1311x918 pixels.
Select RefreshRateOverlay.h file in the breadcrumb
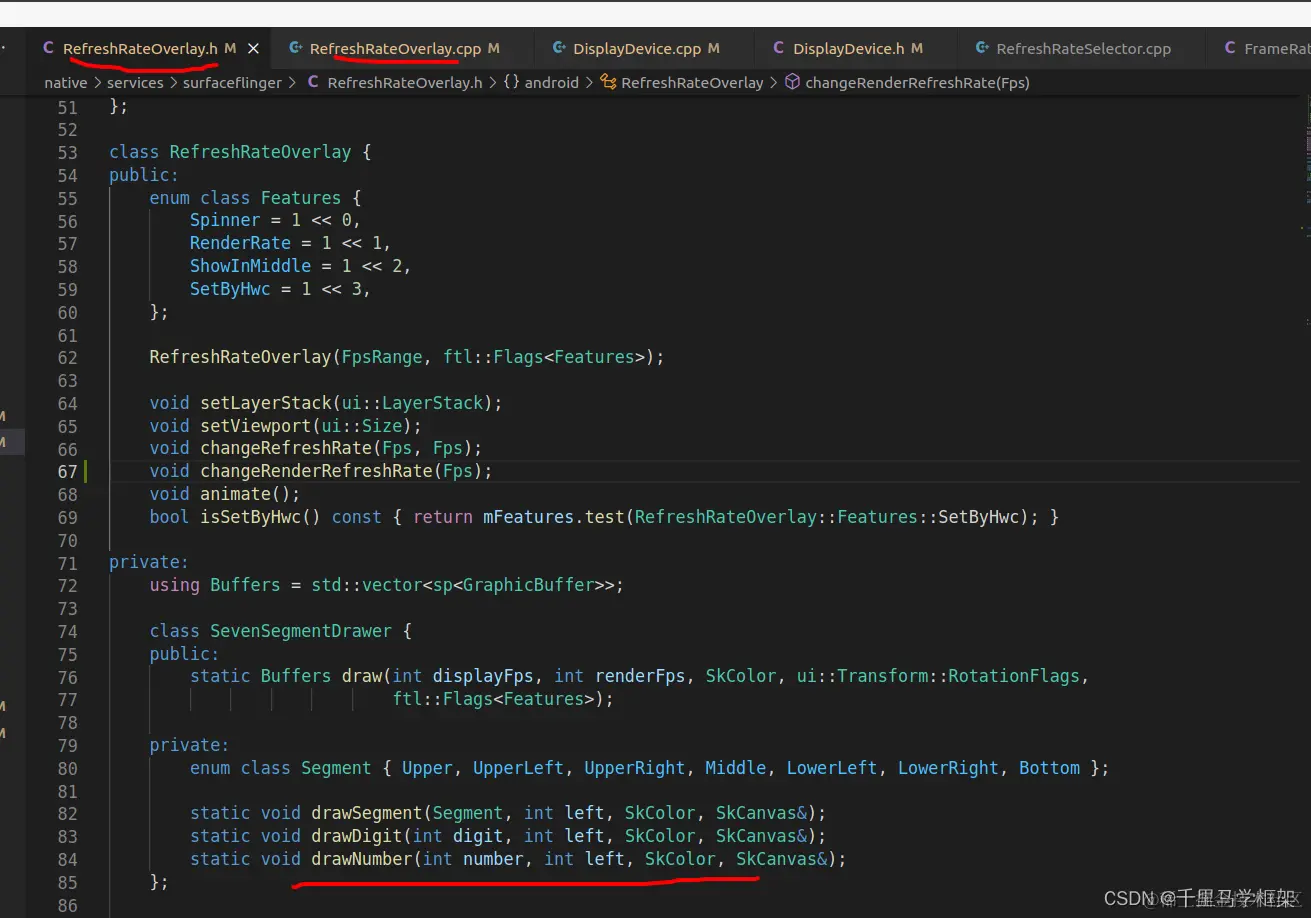405,83
